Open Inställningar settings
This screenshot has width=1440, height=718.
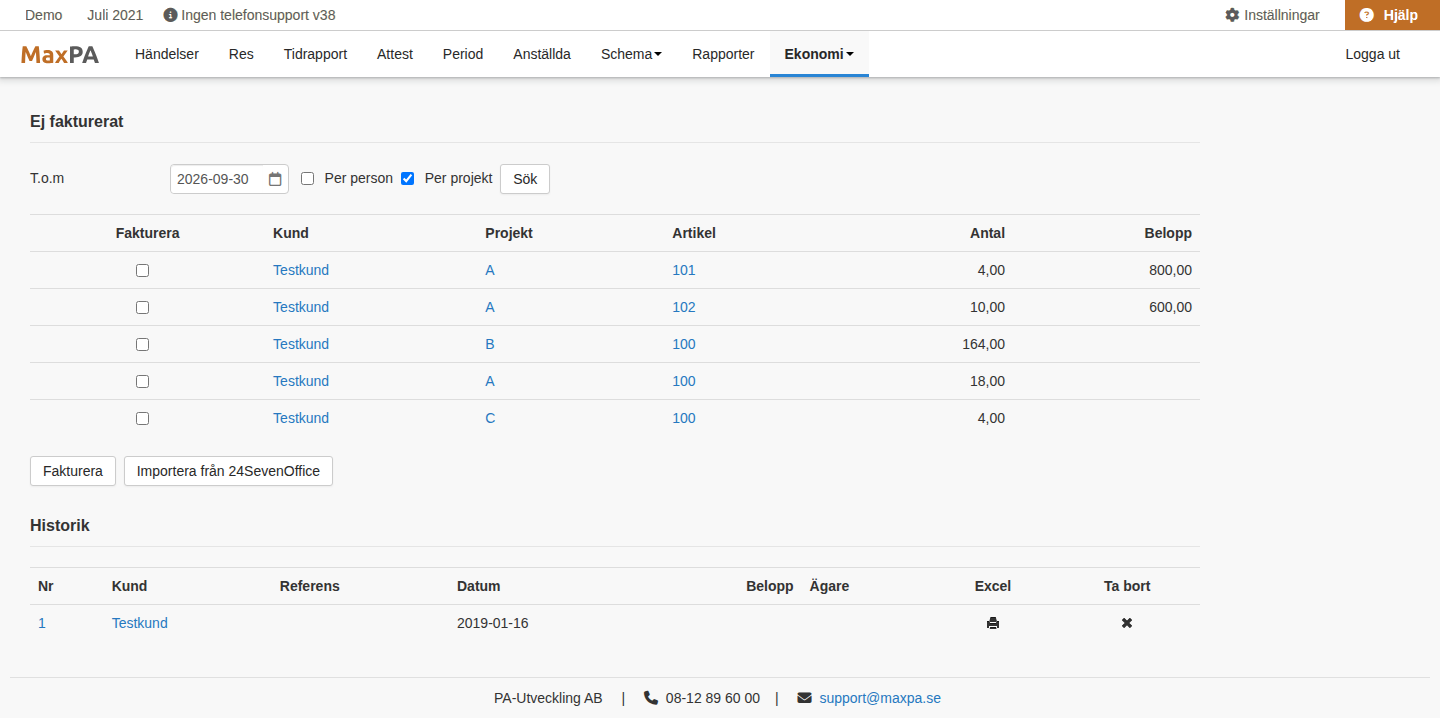1272,15
